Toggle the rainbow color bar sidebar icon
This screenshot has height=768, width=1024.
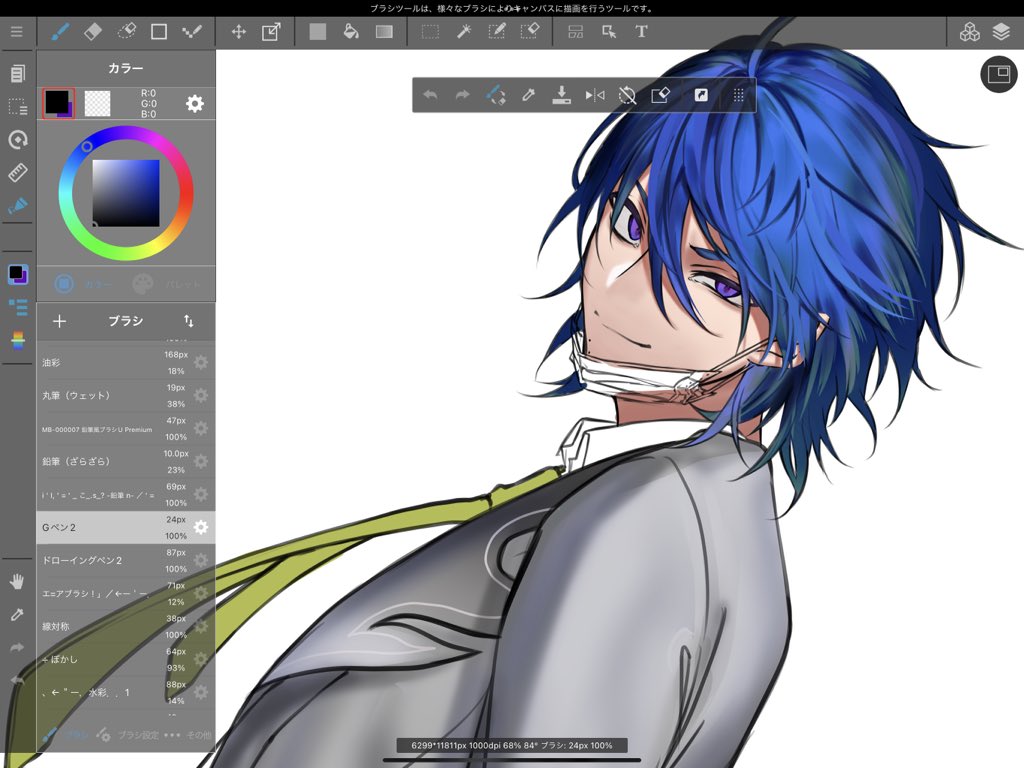tap(18, 340)
